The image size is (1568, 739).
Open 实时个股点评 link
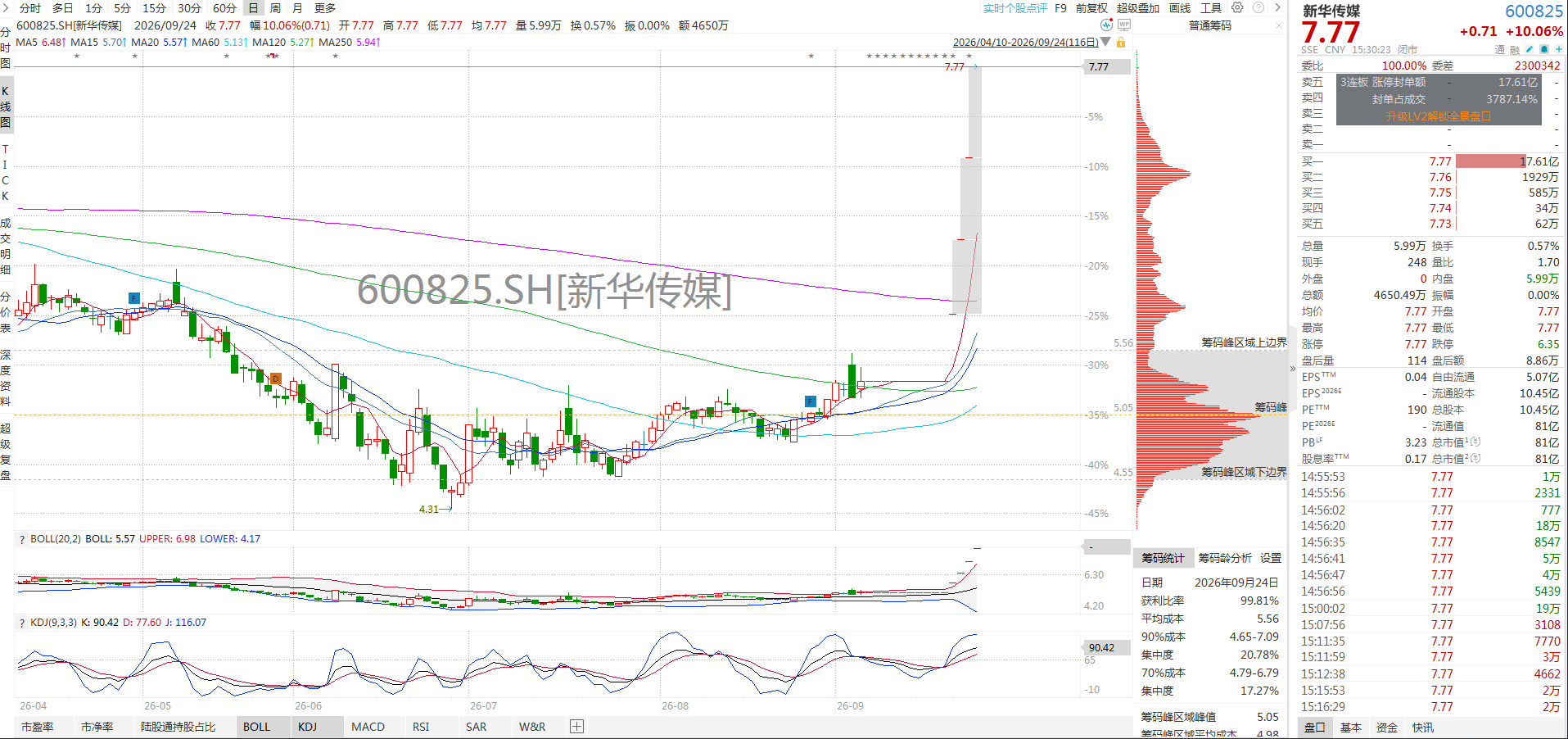click(1015, 8)
